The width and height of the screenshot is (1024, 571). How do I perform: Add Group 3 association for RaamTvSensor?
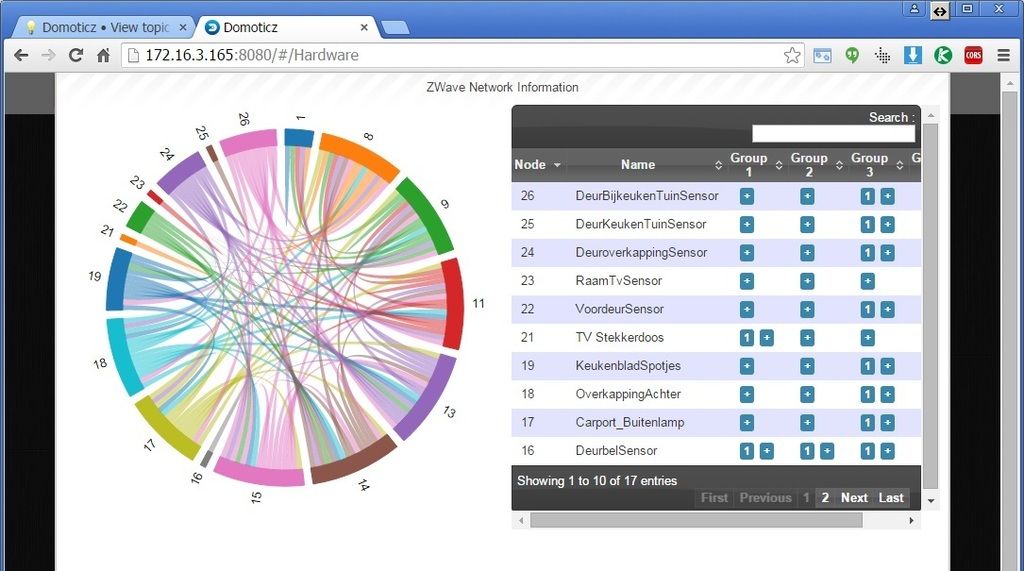tap(867, 281)
